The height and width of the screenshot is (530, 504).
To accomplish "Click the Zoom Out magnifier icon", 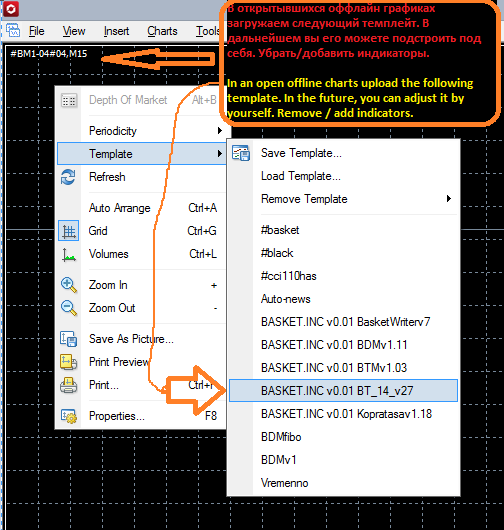I will pyautogui.click(x=69, y=308).
